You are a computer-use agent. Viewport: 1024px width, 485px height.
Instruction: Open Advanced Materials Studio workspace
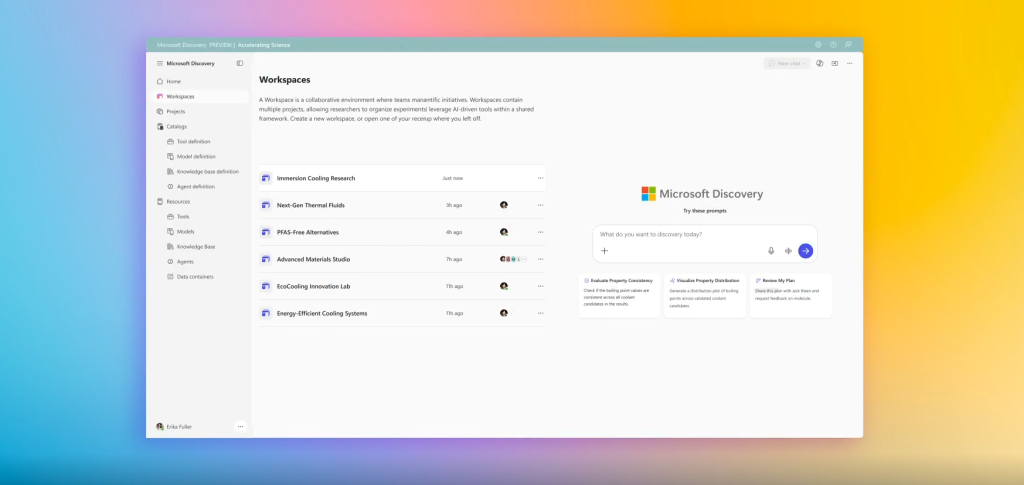[402, 259]
